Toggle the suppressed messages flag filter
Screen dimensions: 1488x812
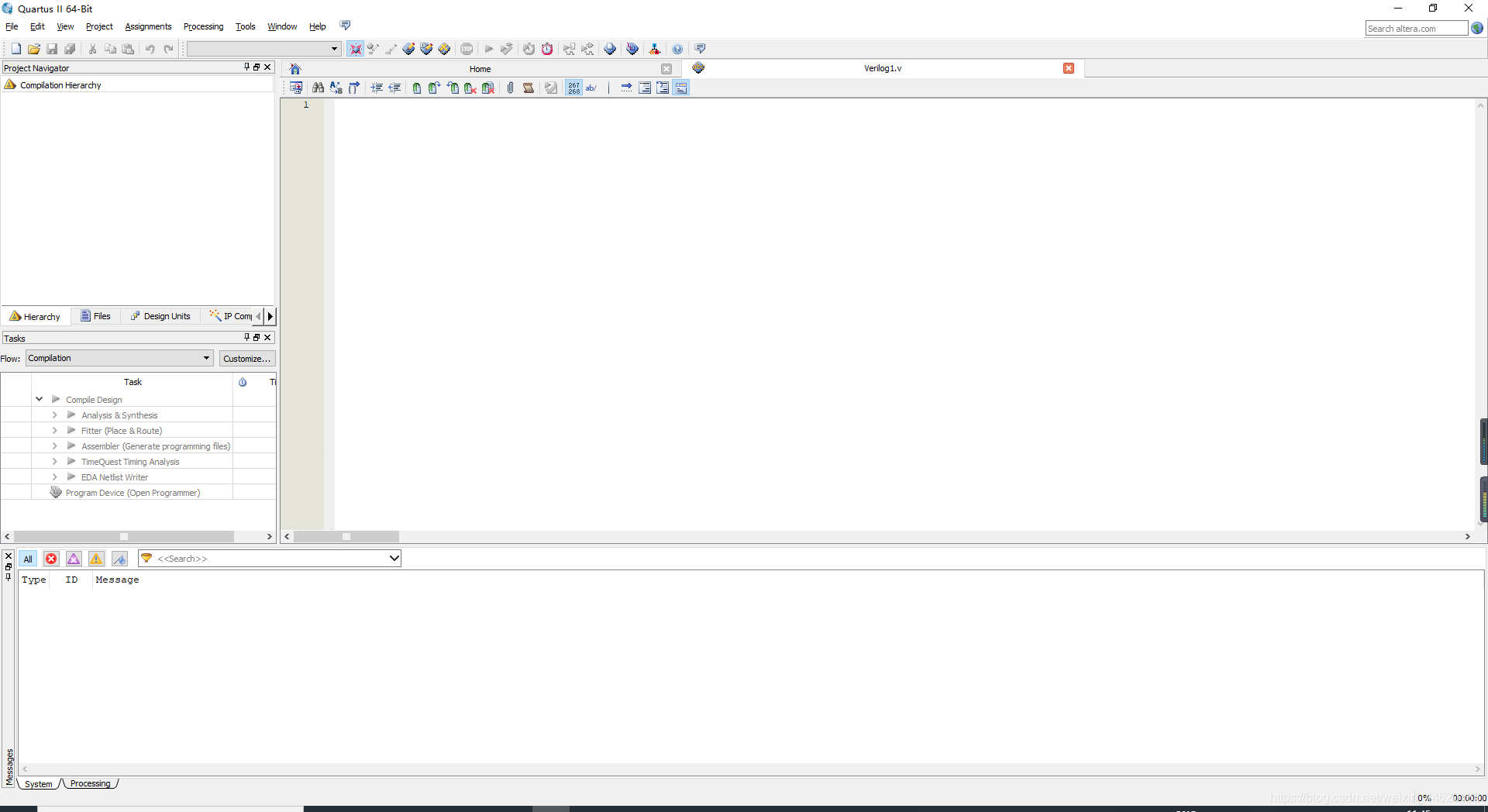[119, 559]
